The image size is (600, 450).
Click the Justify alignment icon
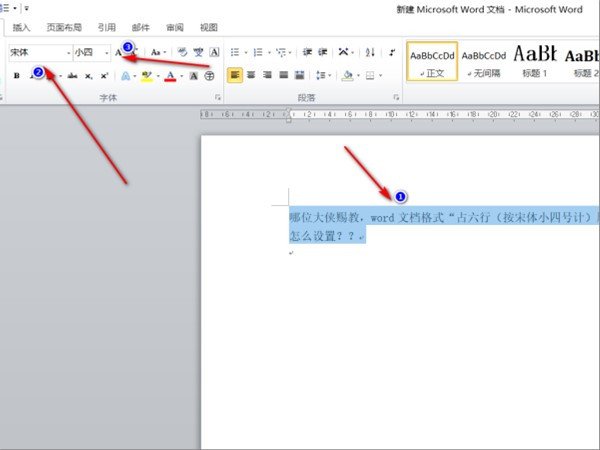[x=284, y=75]
